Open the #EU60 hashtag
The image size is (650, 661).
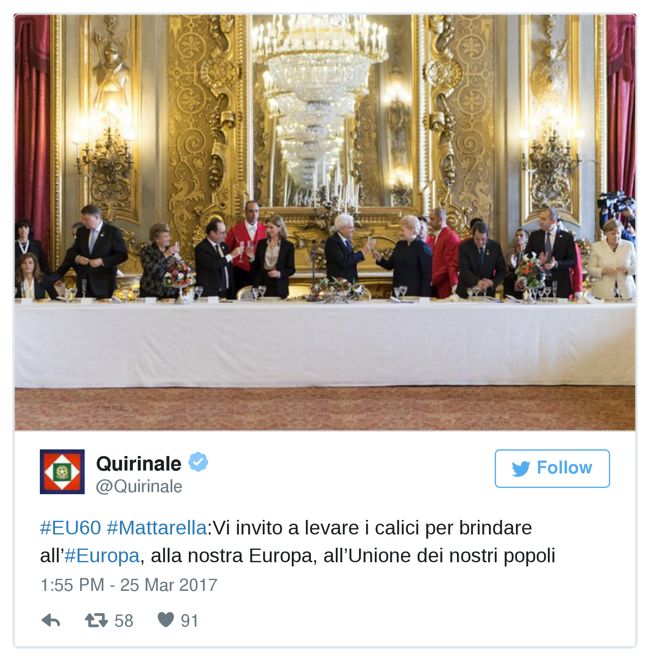point(70,528)
